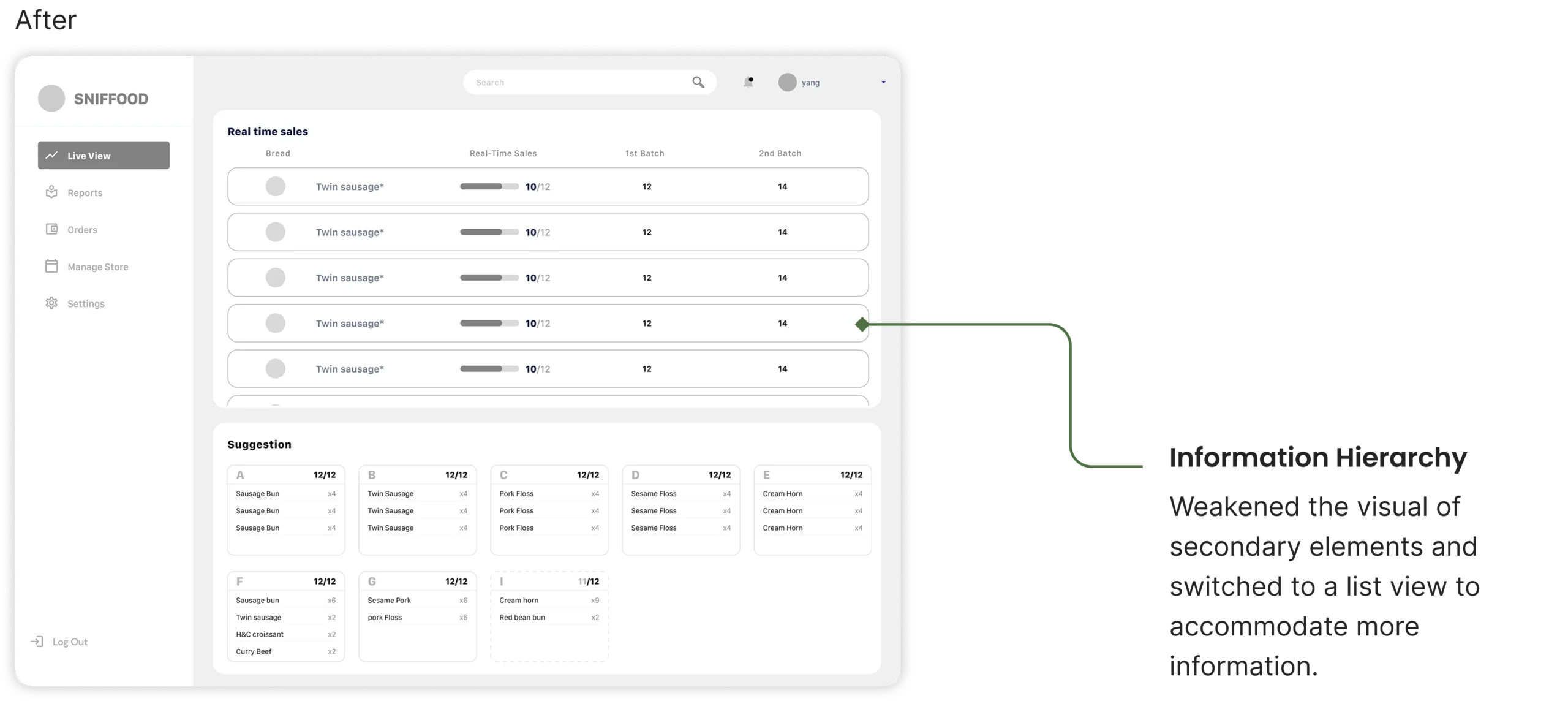The height and width of the screenshot is (701, 1568).
Task: Click the Reports sidebar icon
Action: [51, 192]
